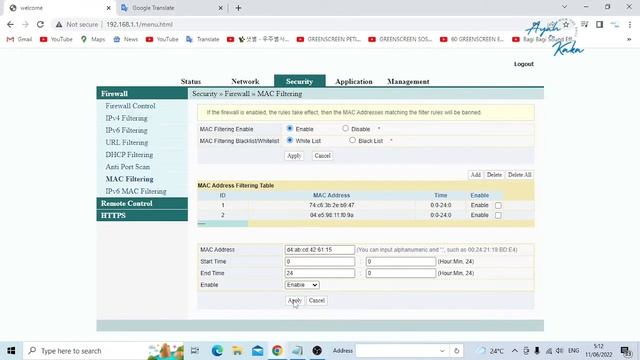Click the MAC Address input field
The image size is (640, 360).
(x=320, y=249)
